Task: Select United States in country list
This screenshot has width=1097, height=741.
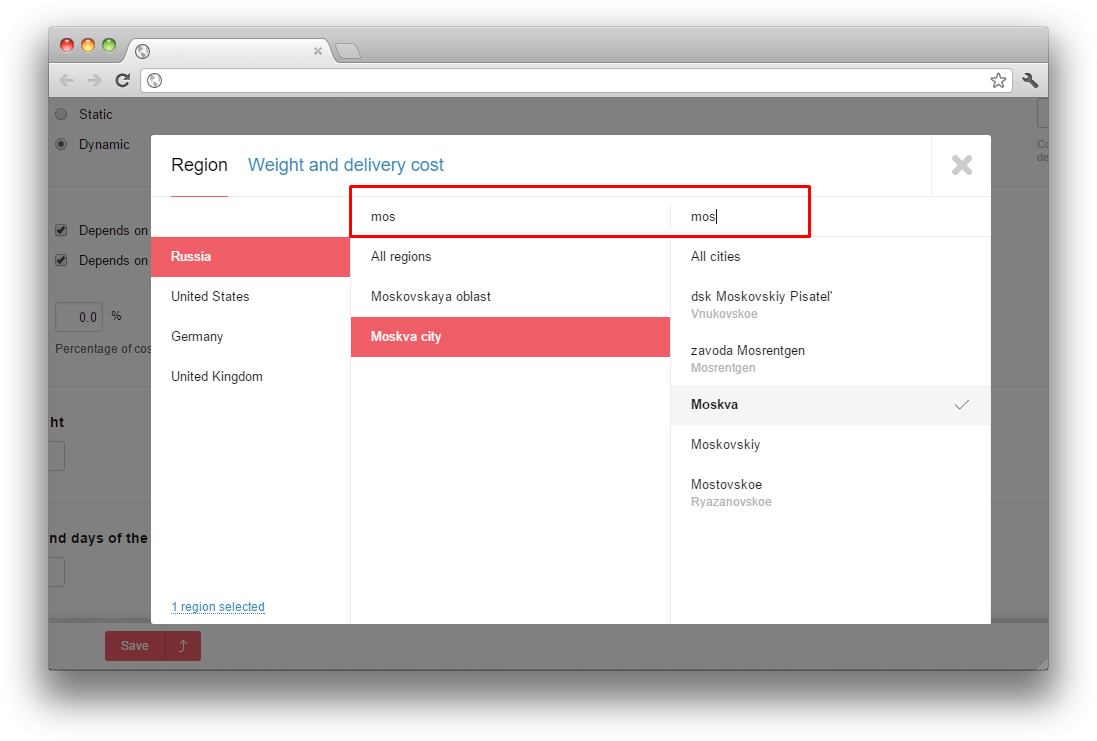Action: tap(250, 297)
